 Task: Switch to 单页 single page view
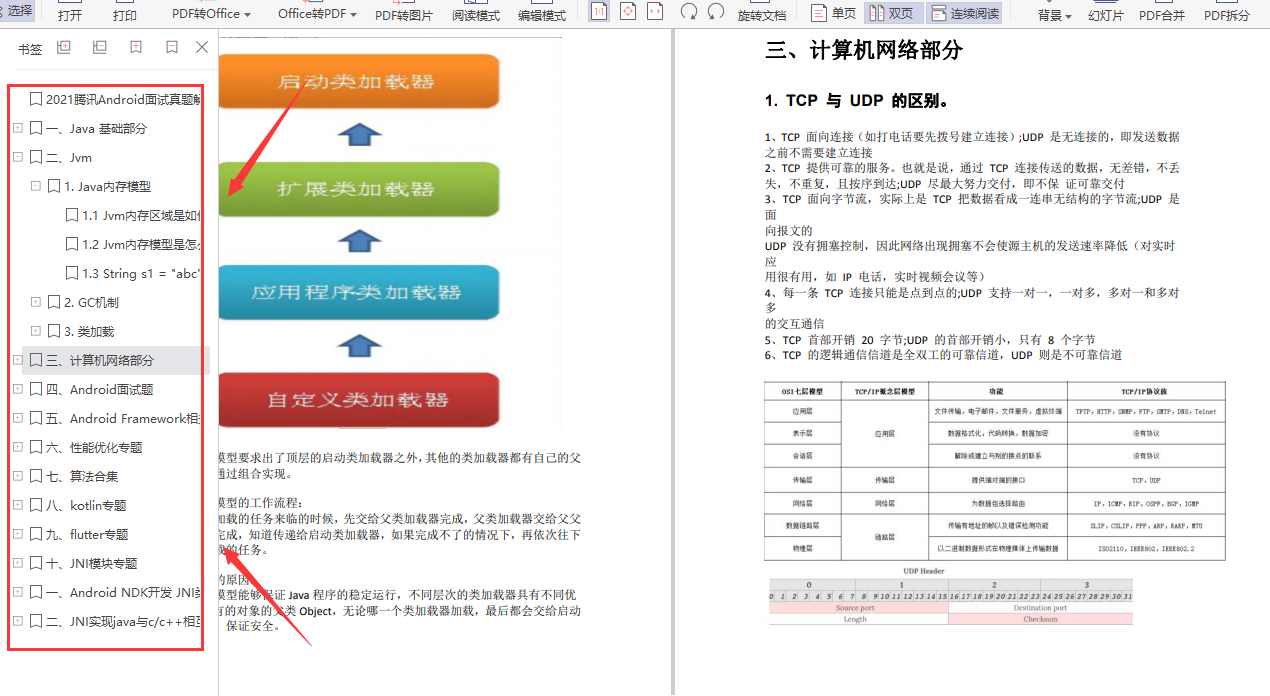coord(834,13)
